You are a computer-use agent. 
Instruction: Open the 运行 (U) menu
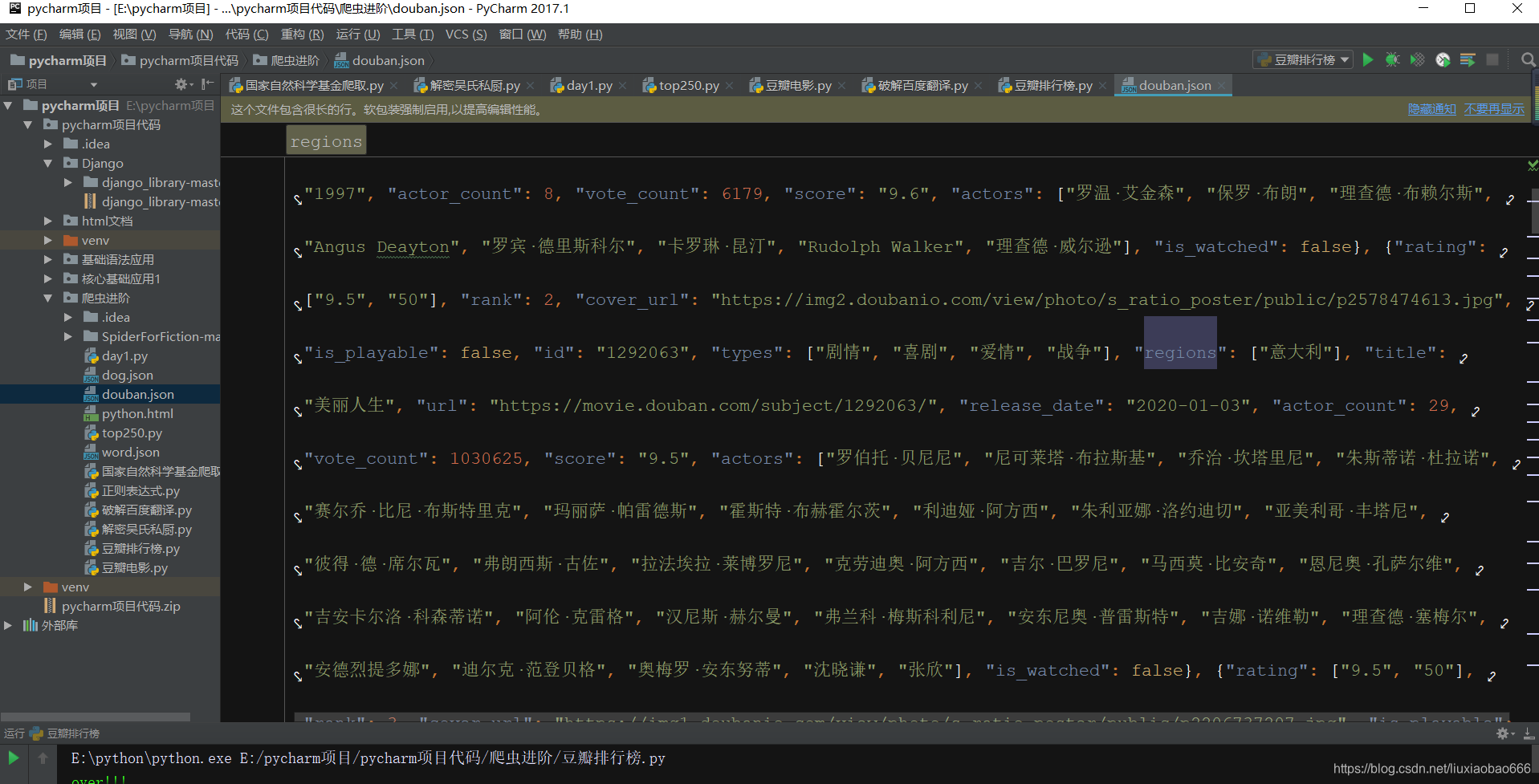[x=358, y=35]
